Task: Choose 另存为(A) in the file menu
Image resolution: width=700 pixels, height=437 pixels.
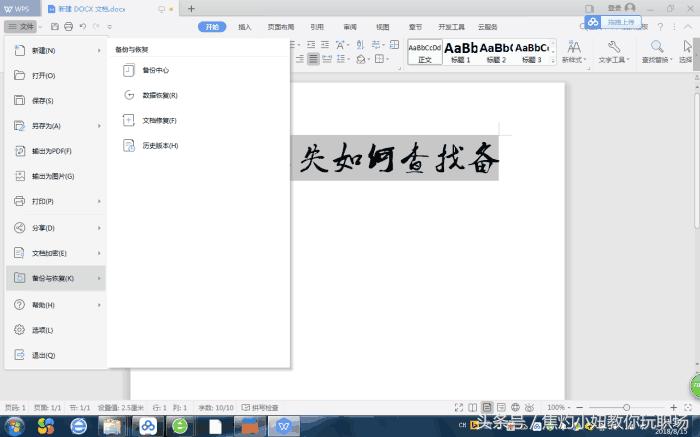Action: [56, 126]
